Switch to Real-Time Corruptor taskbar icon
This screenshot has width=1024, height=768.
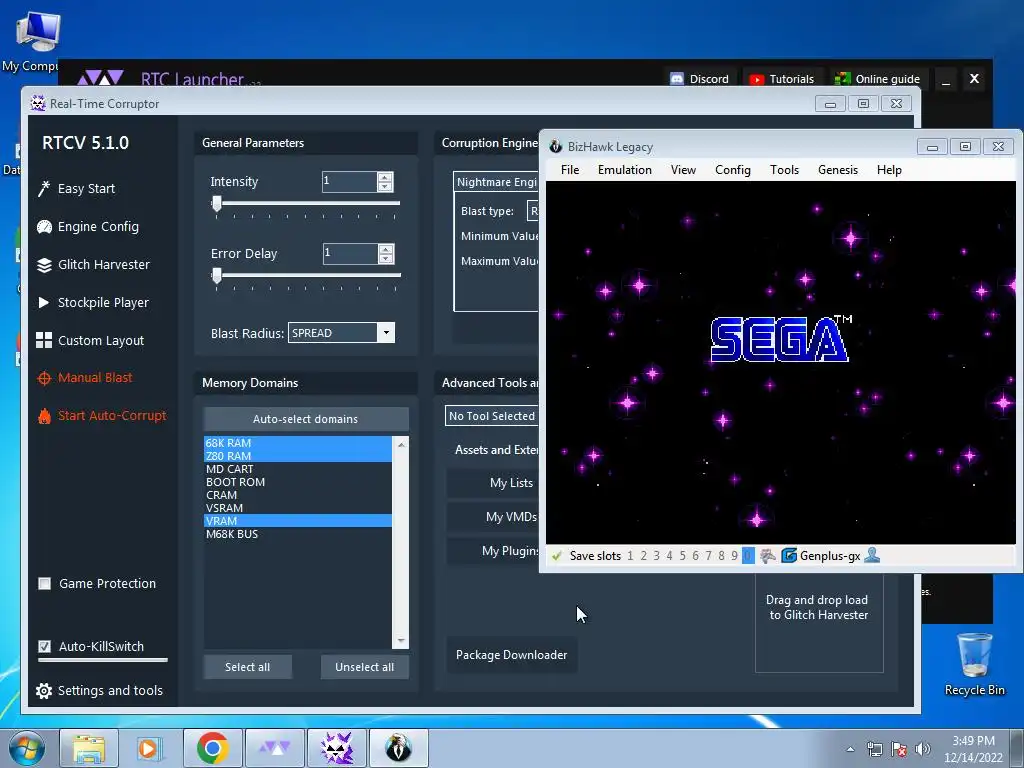point(336,748)
